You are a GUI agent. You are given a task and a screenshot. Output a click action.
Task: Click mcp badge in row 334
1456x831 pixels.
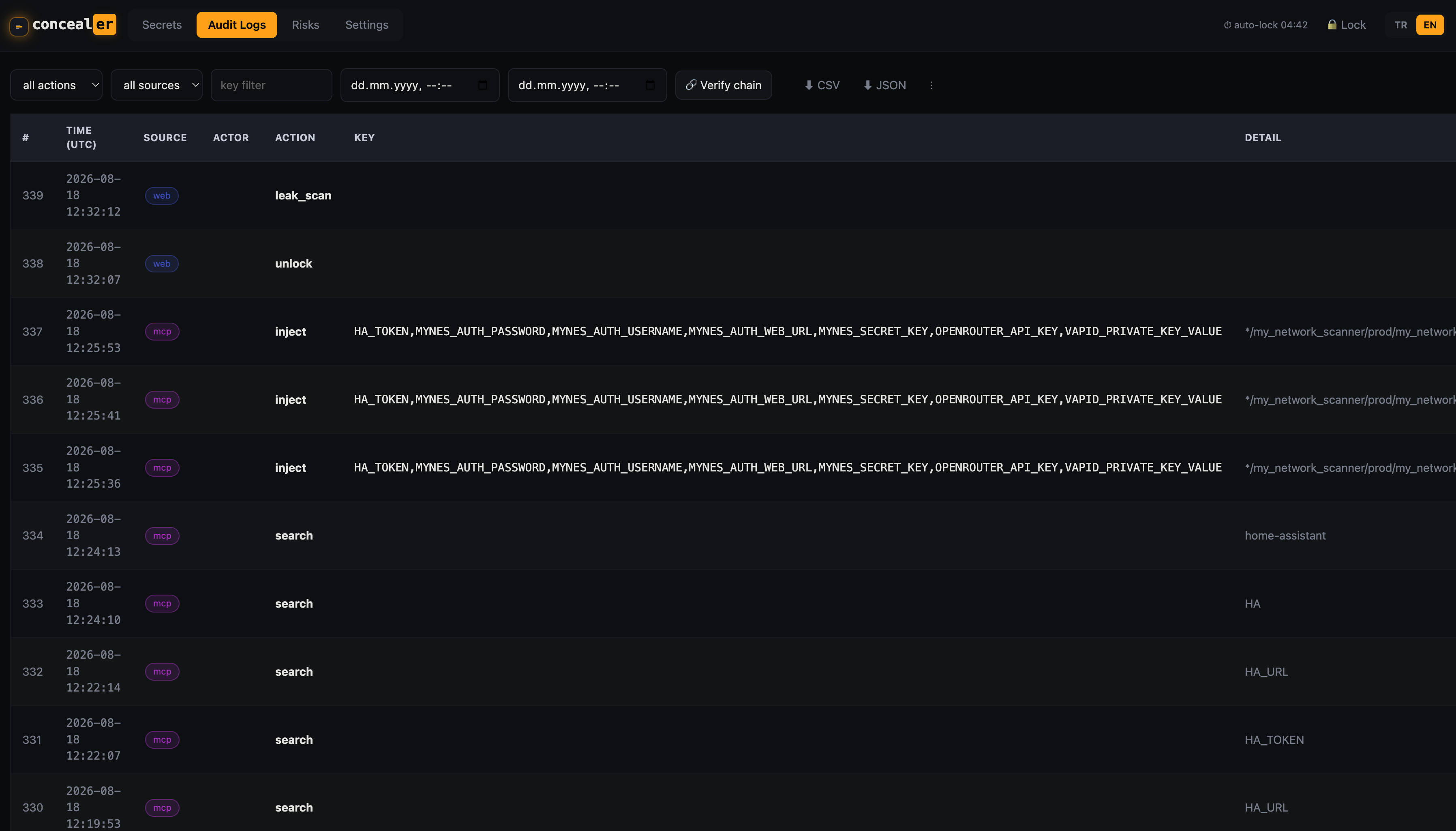(x=162, y=536)
